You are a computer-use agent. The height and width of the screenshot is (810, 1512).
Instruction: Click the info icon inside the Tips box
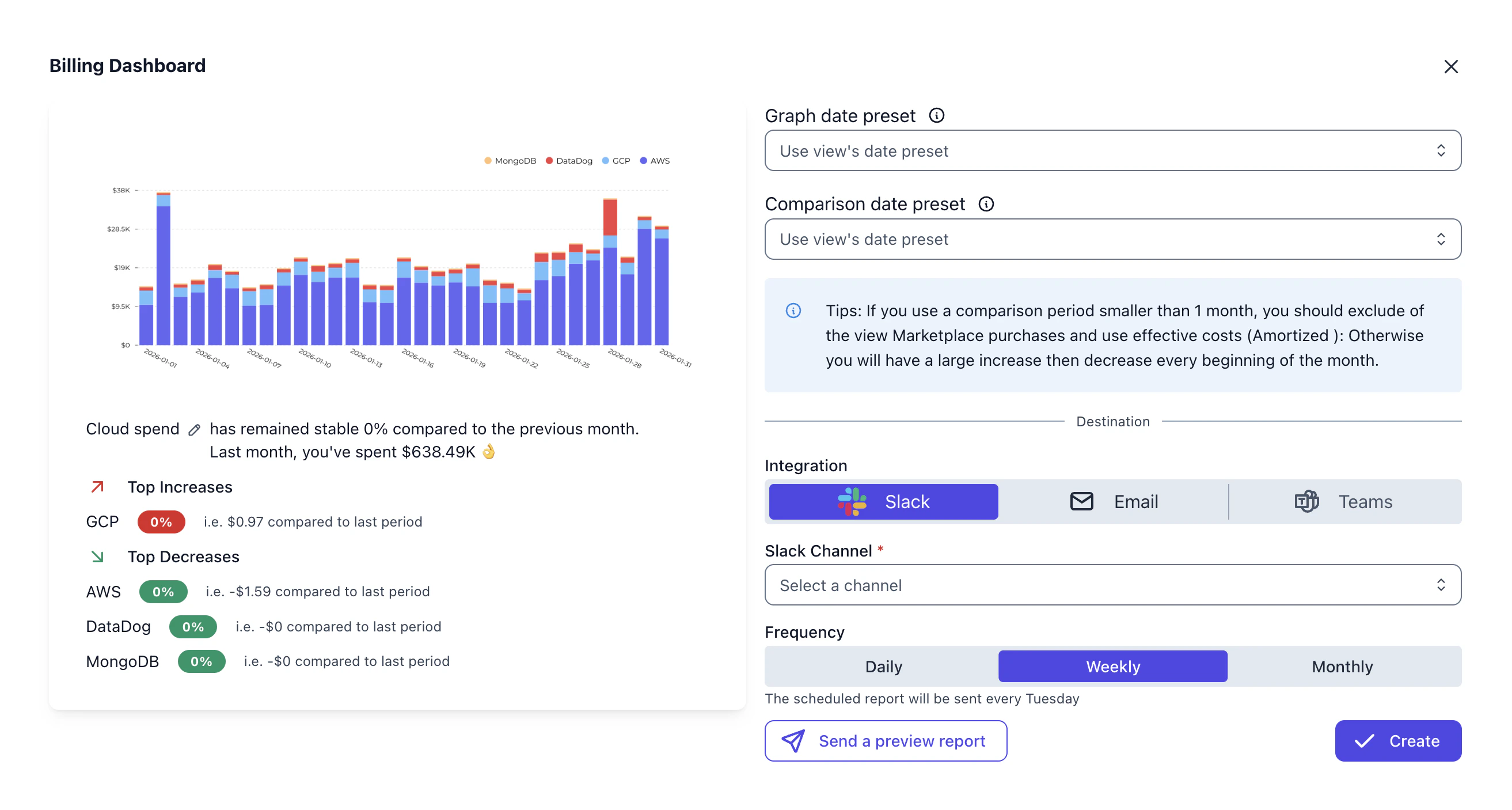tap(793, 310)
